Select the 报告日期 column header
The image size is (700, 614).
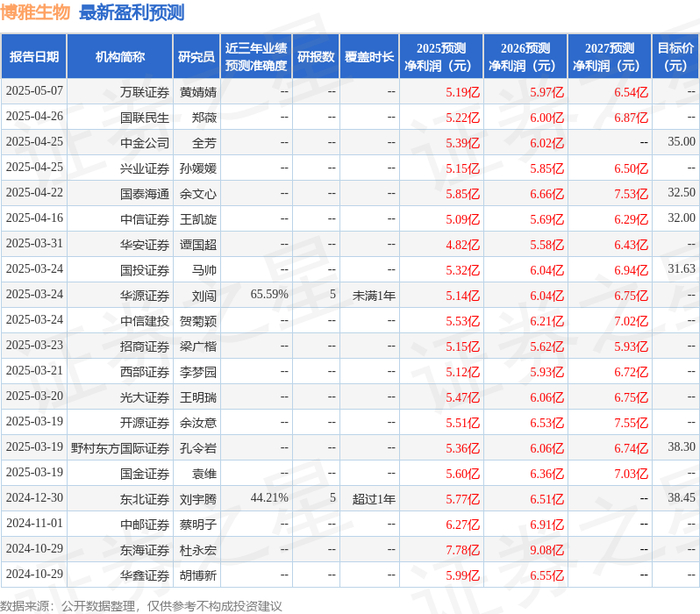34,57
